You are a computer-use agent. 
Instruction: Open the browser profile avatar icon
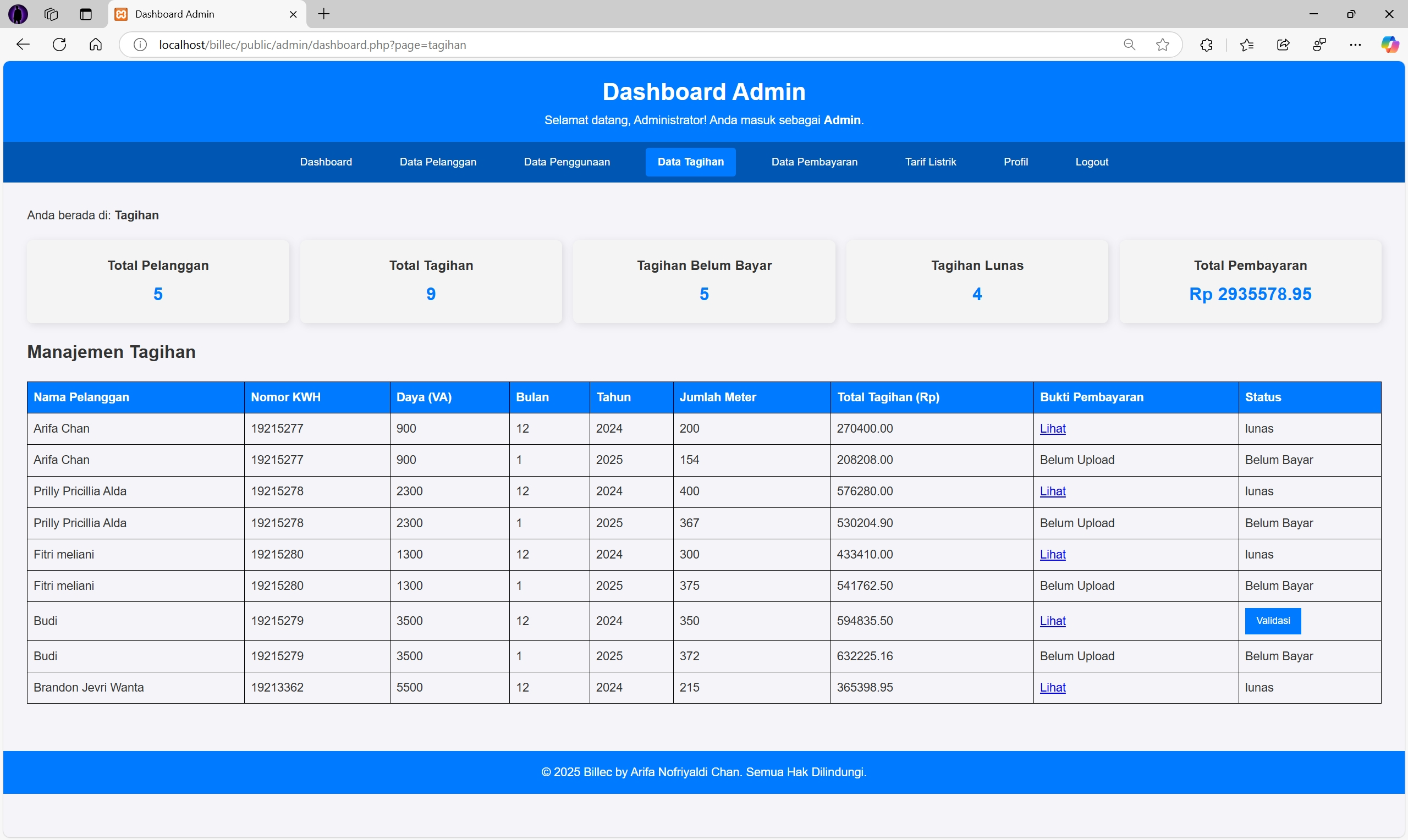18,14
